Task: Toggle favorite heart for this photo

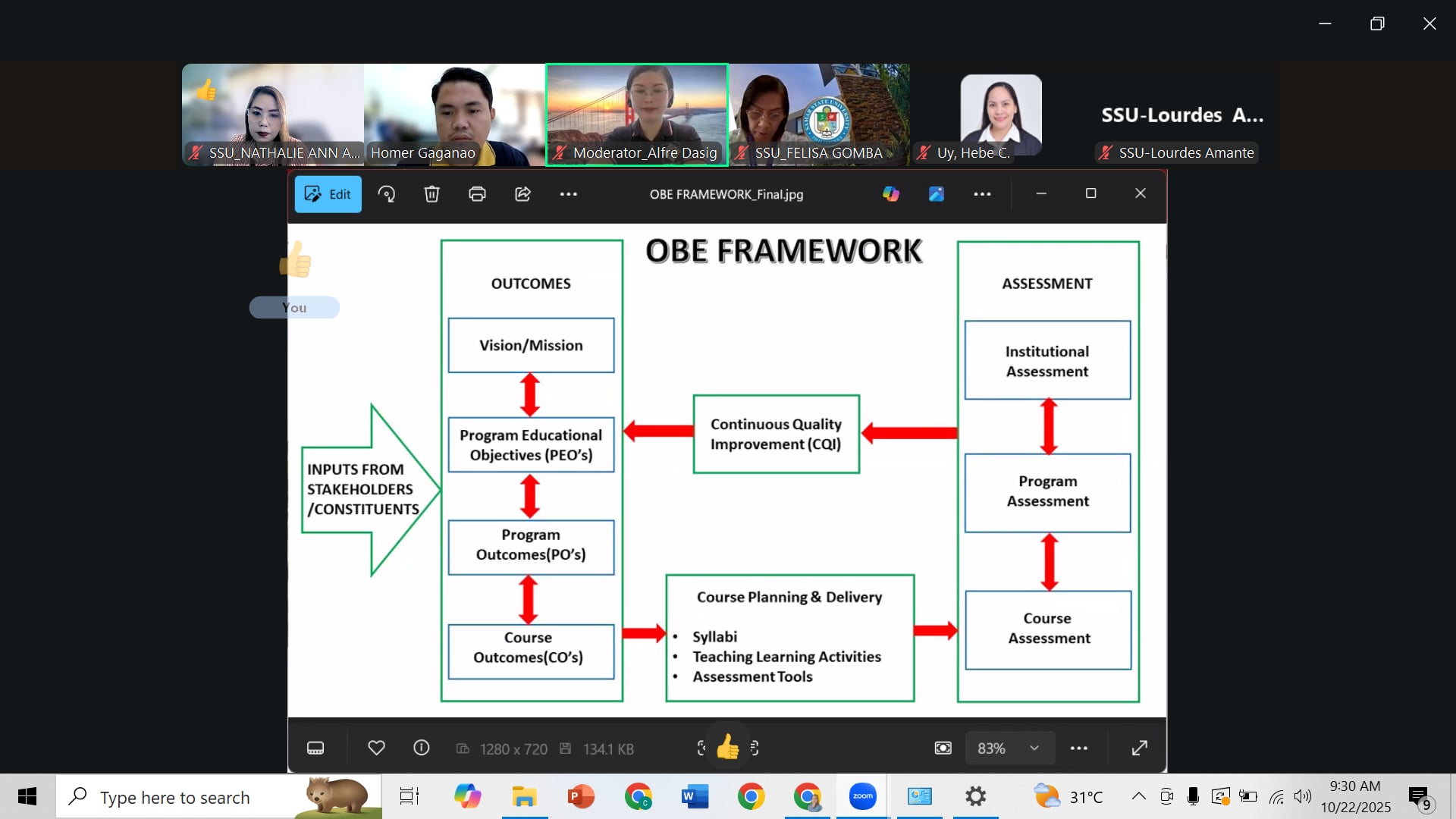Action: [x=376, y=748]
